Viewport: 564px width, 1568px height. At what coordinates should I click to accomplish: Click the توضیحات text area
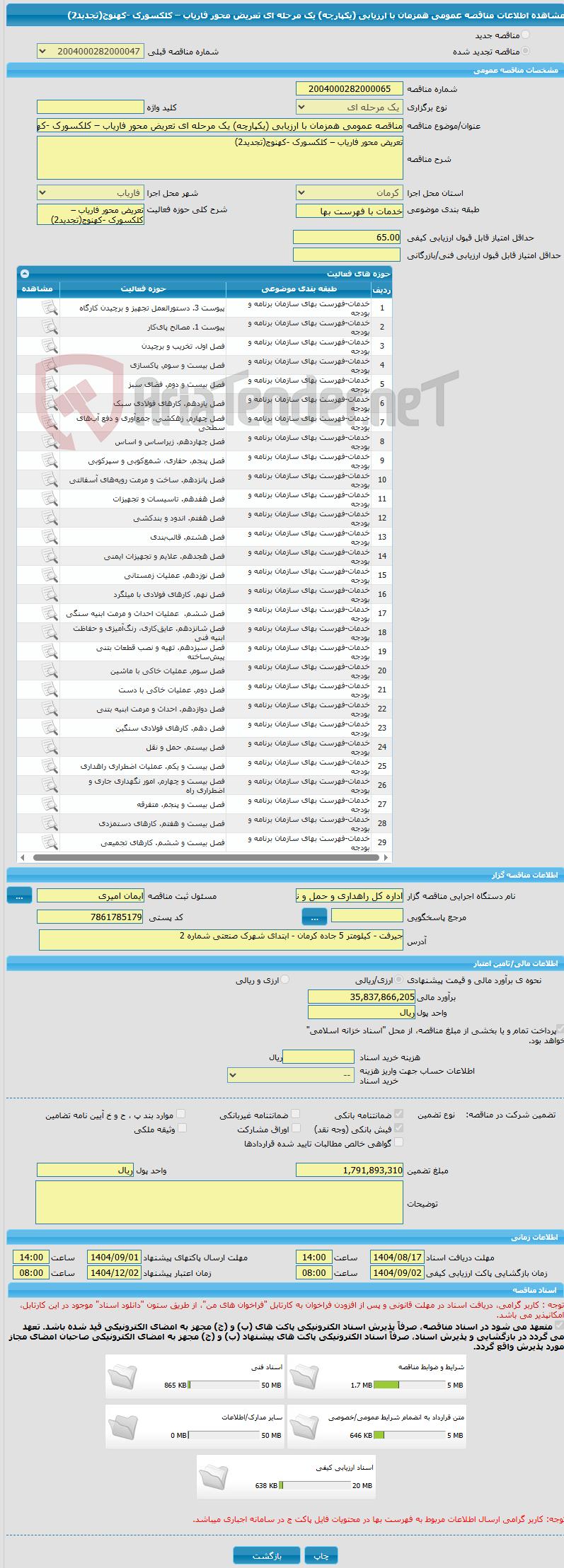tap(219, 1202)
